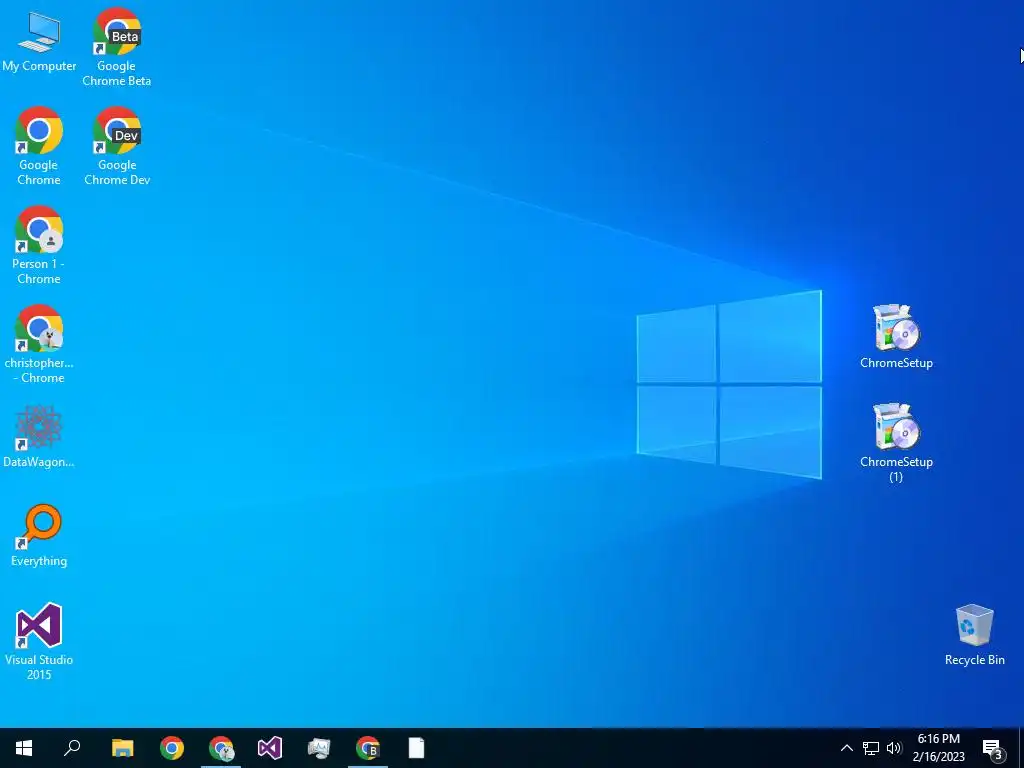This screenshot has height=768, width=1024.
Task: Open the clock showing 6:16 PM
Action: coord(938,748)
